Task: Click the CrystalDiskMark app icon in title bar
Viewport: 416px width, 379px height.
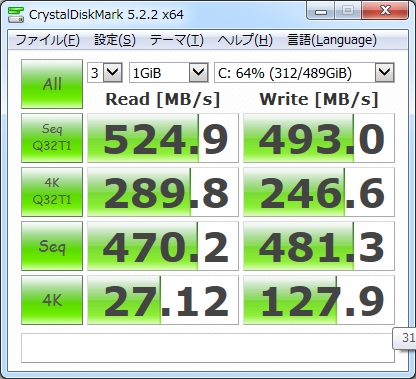Action: [16, 14]
